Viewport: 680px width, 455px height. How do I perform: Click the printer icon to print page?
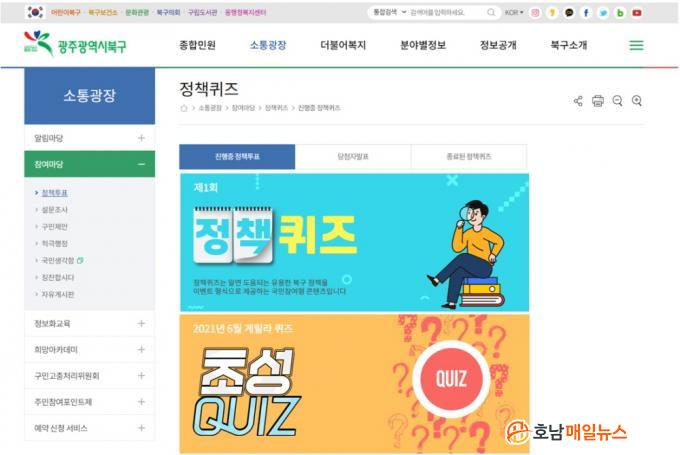click(x=598, y=101)
